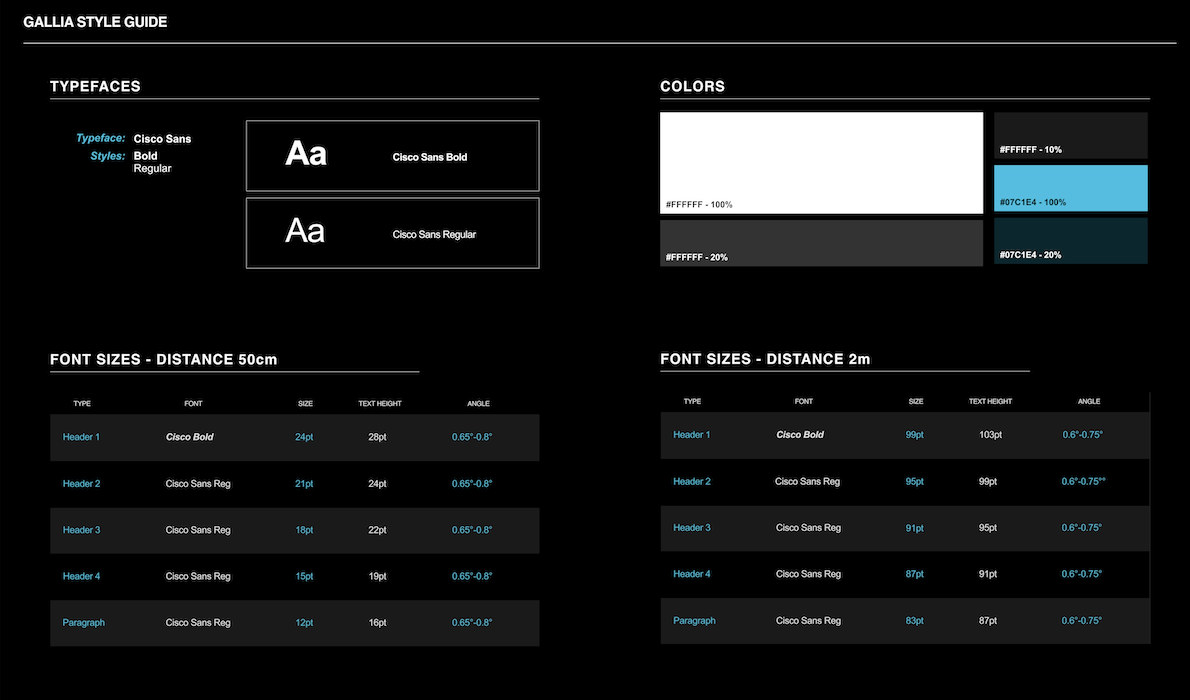
Task: Click FONT column header in 2m table
Action: tap(804, 402)
